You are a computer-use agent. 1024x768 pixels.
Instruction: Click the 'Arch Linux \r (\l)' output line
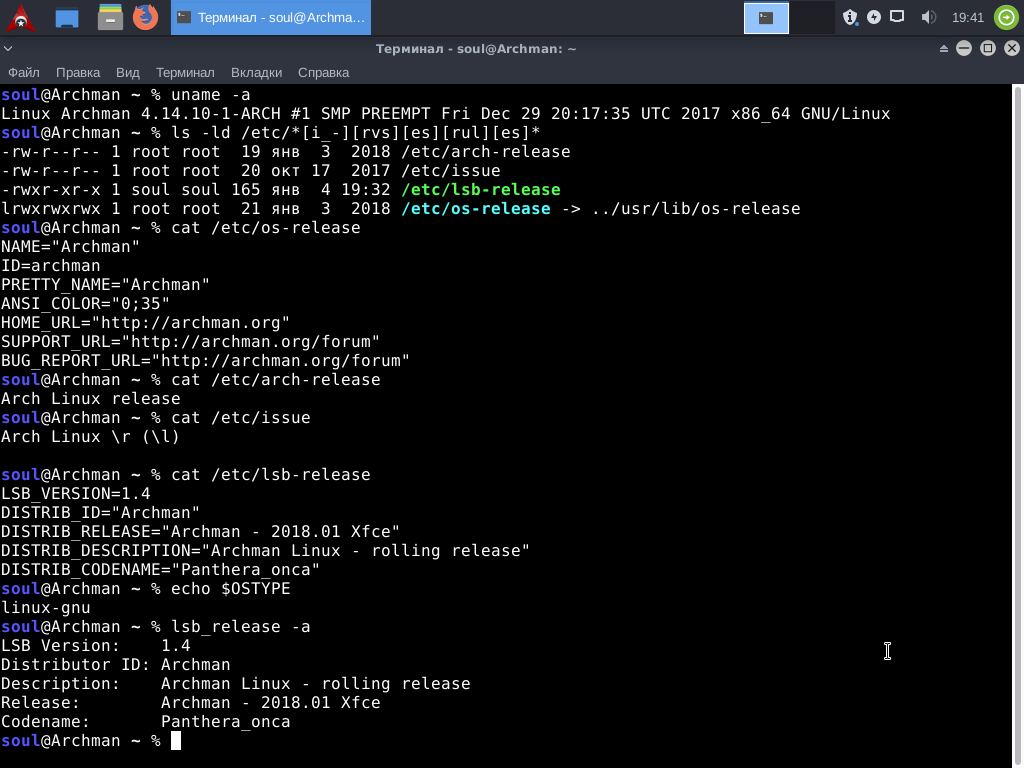(x=90, y=436)
